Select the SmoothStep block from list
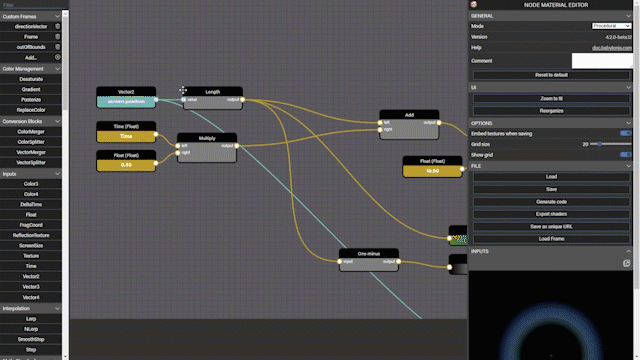The width and height of the screenshot is (640, 360). (x=31, y=340)
